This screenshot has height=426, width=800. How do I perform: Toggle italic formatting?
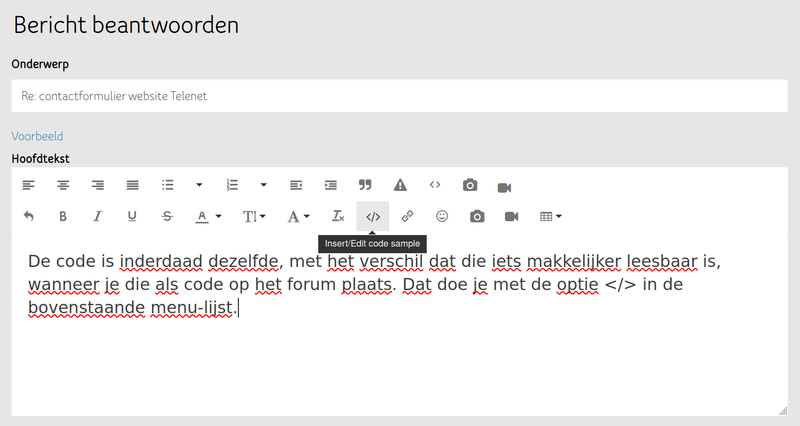[97, 216]
